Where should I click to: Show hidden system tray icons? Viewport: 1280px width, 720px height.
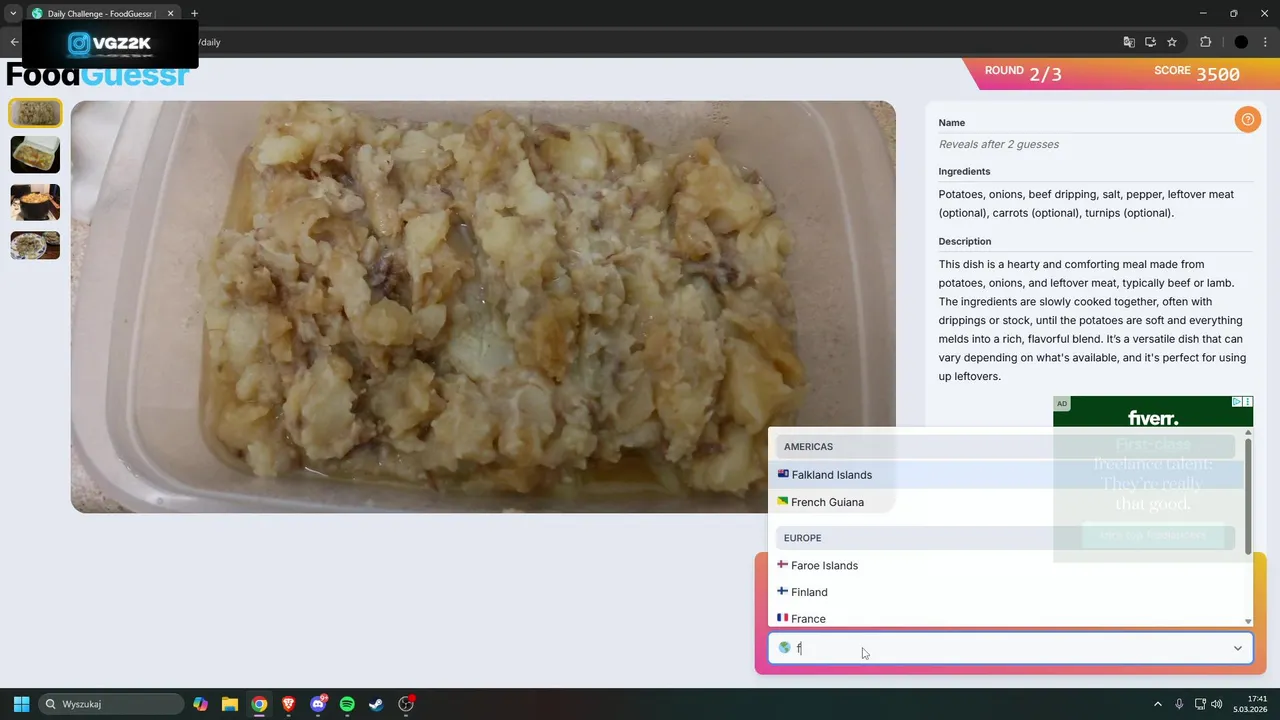point(1158,704)
